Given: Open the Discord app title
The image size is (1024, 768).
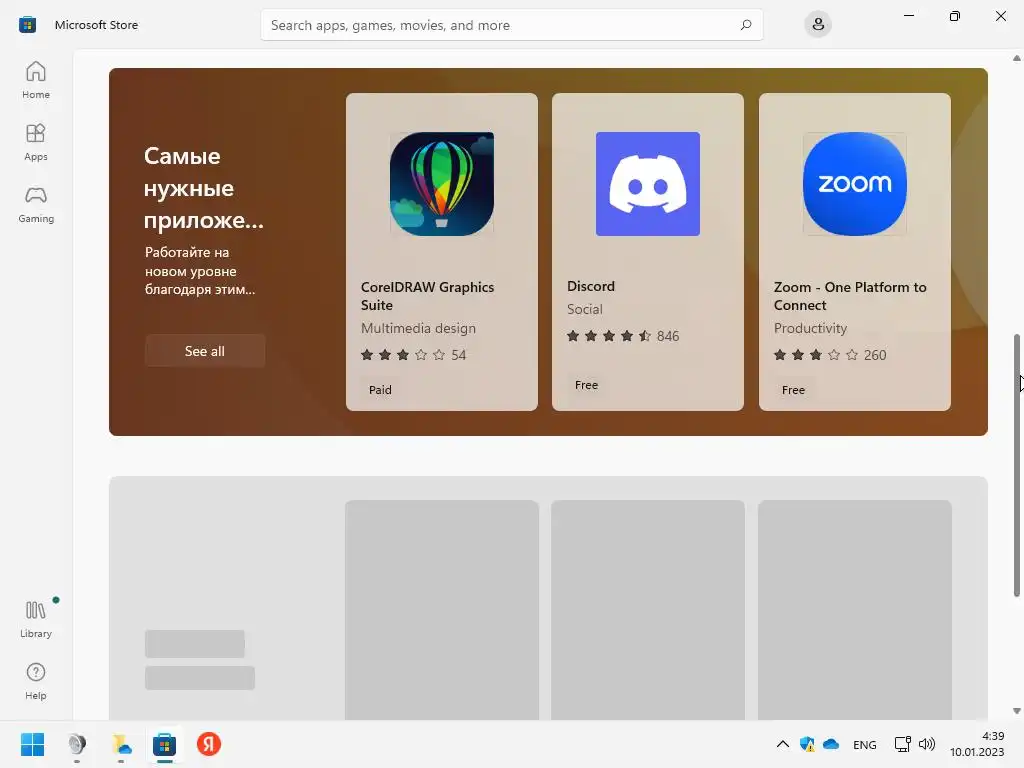Looking at the screenshot, I should pyautogui.click(x=590, y=286).
